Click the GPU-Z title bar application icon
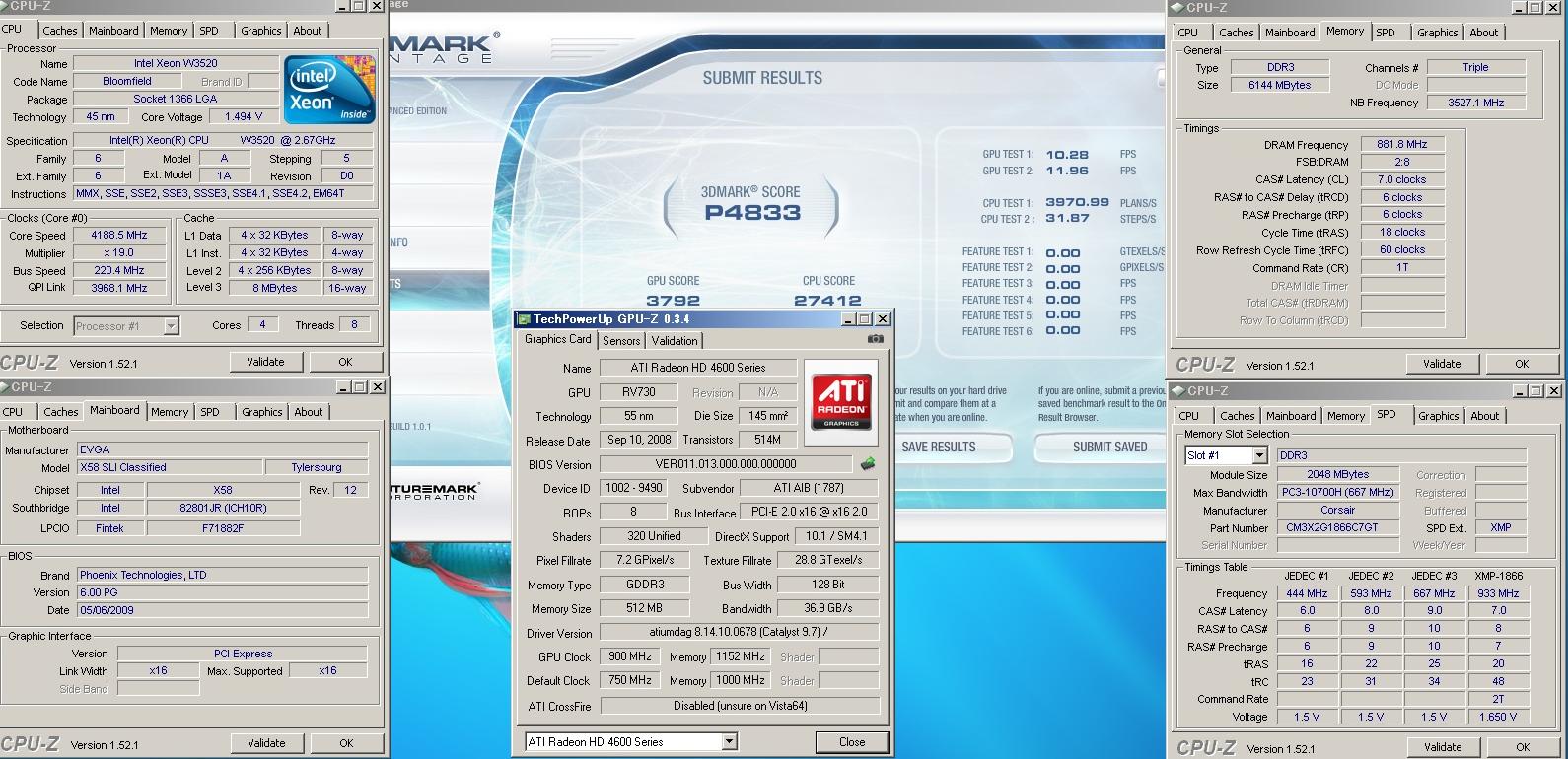 point(524,319)
